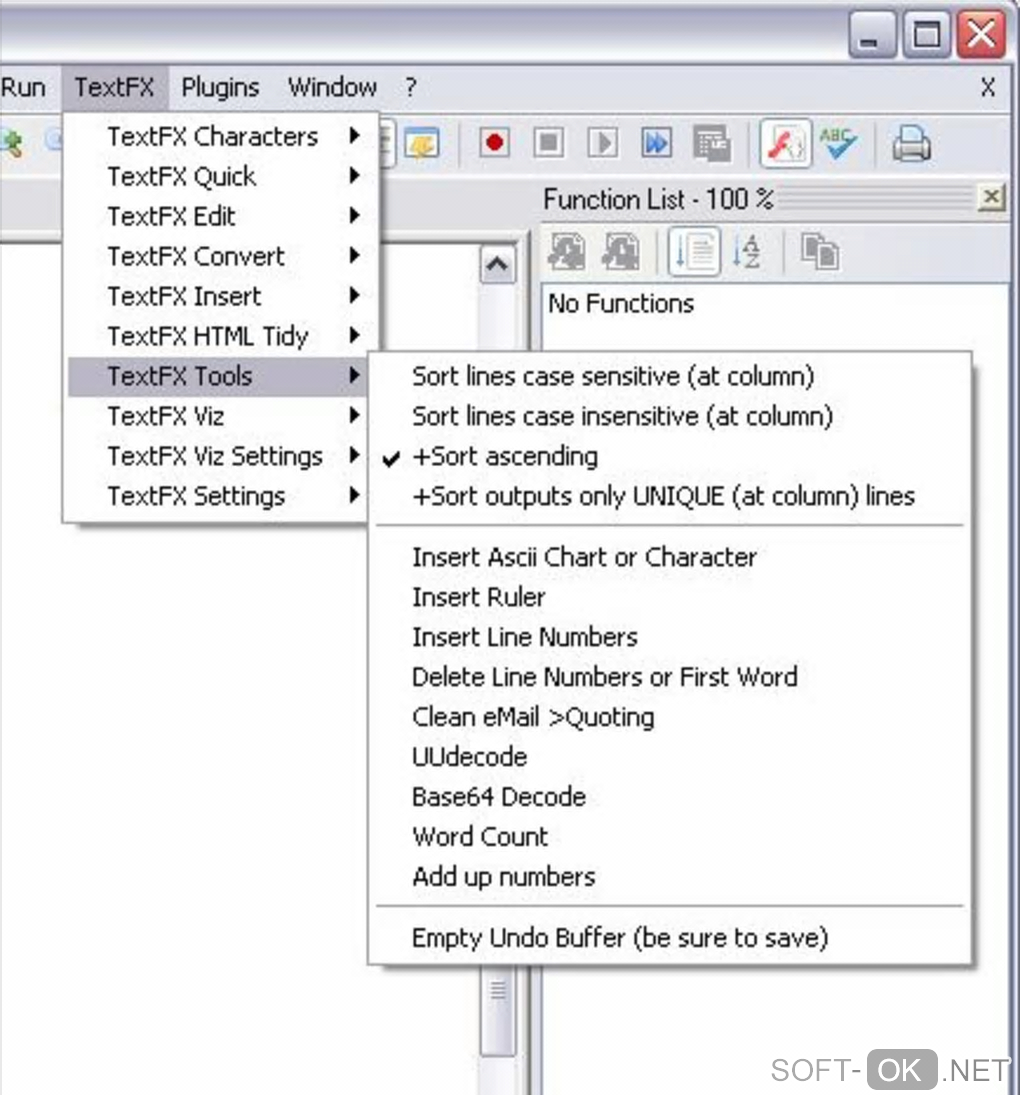Run Word Count
1020x1095 pixels.
[670, 837]
